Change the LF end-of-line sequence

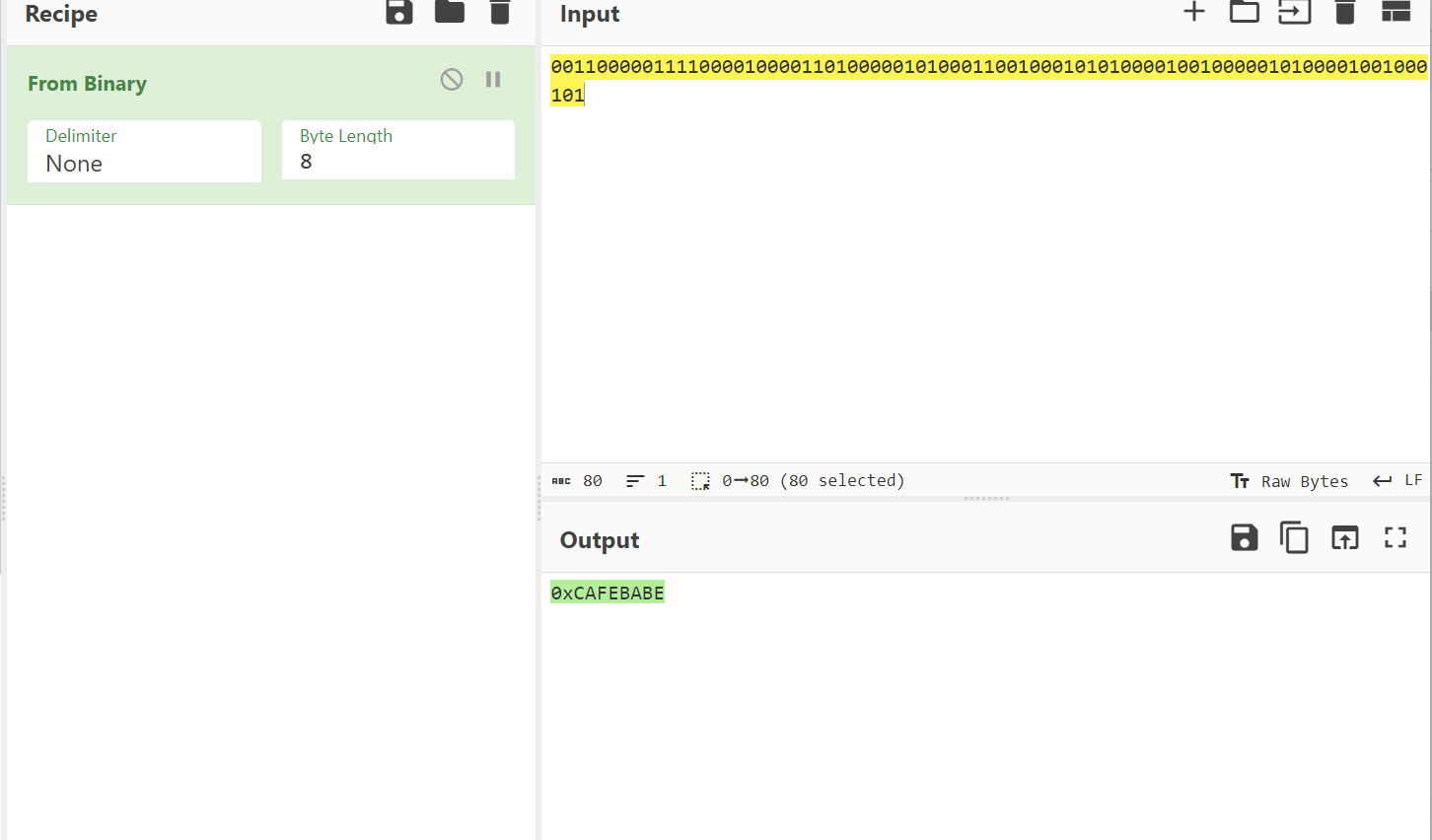pyautogui.click(x=1398, y=480)
